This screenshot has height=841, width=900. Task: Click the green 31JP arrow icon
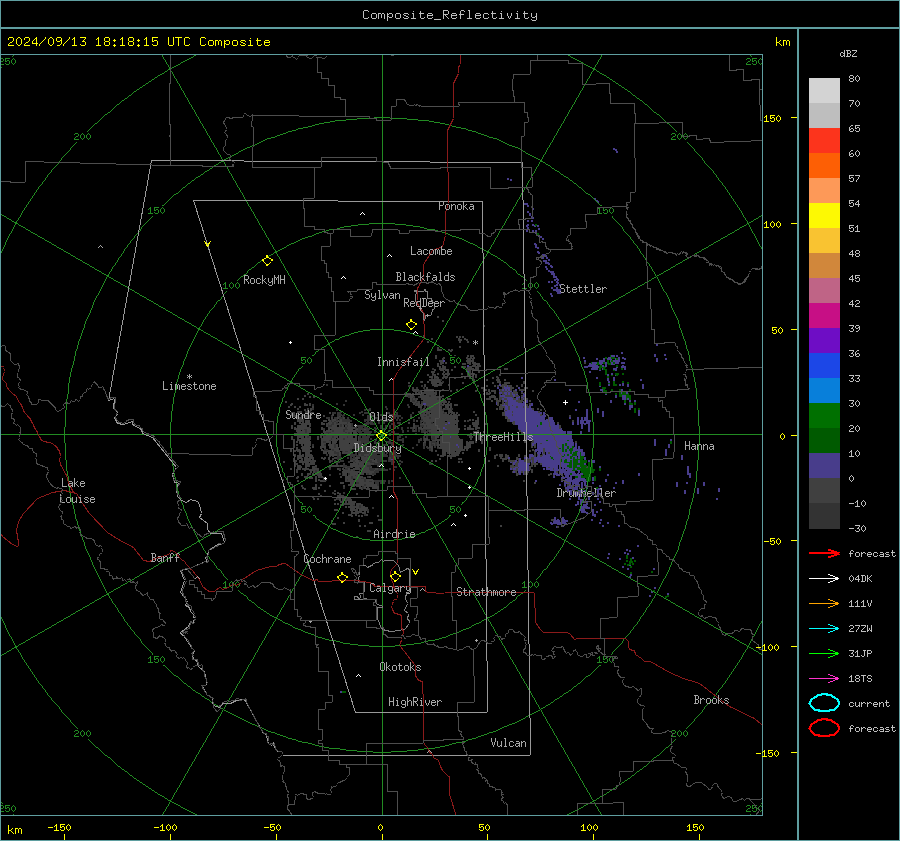pos(824,653)
